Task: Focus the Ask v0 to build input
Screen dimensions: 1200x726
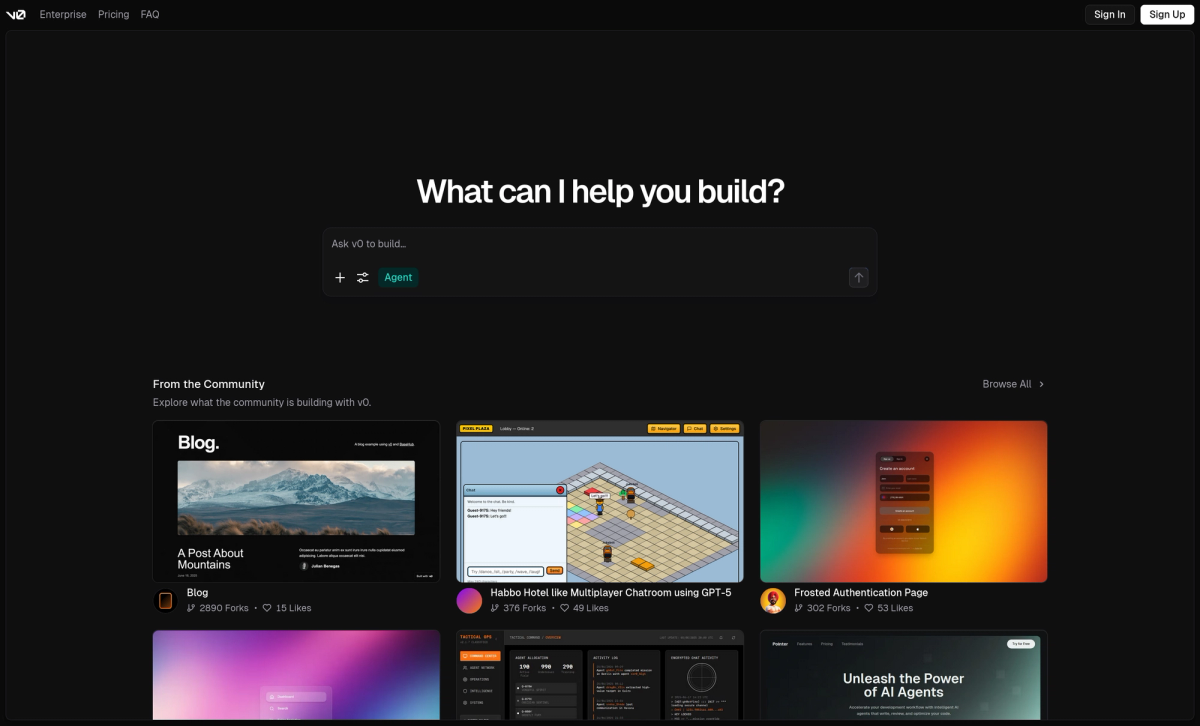Action: (599, 244)
